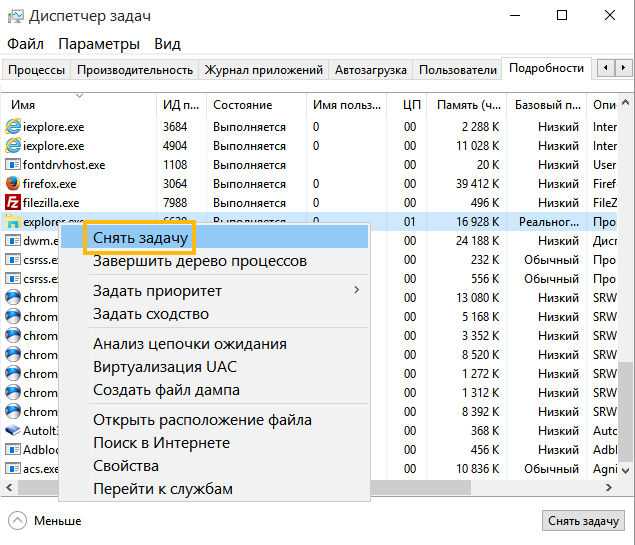Click the Реальног... priority cell
This screenshot has width=635, height=545.
click(548, 222)
